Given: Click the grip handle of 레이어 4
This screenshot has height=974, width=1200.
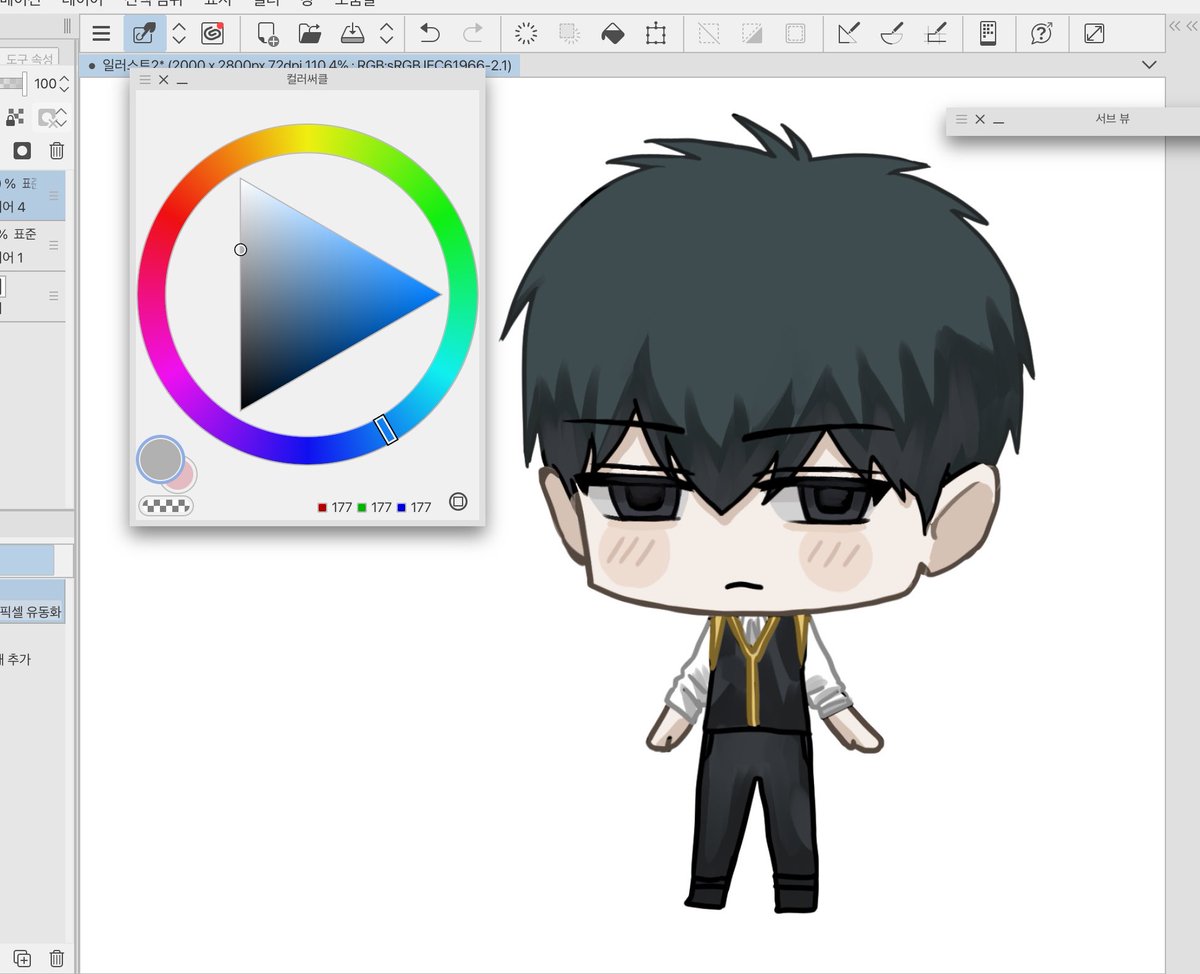Looking at the screenshot, I should coord(54,196).
